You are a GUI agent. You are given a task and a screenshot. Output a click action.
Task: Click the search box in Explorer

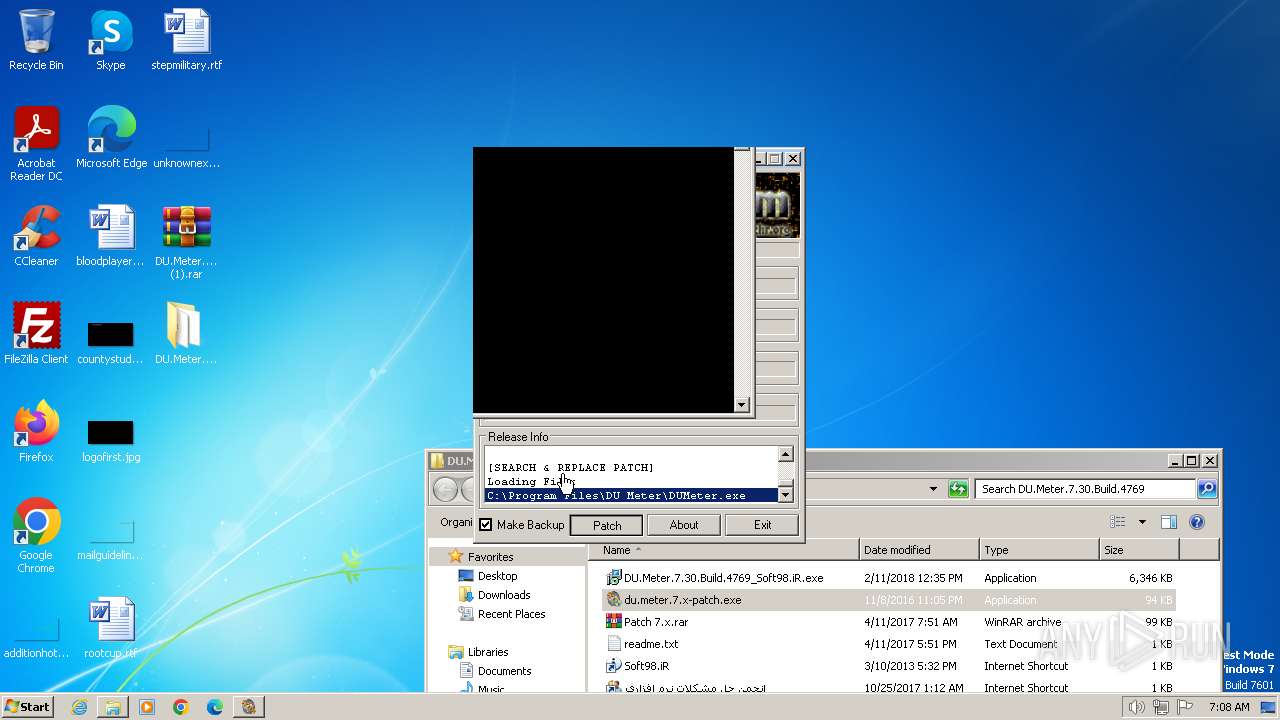click(1084, 489)
